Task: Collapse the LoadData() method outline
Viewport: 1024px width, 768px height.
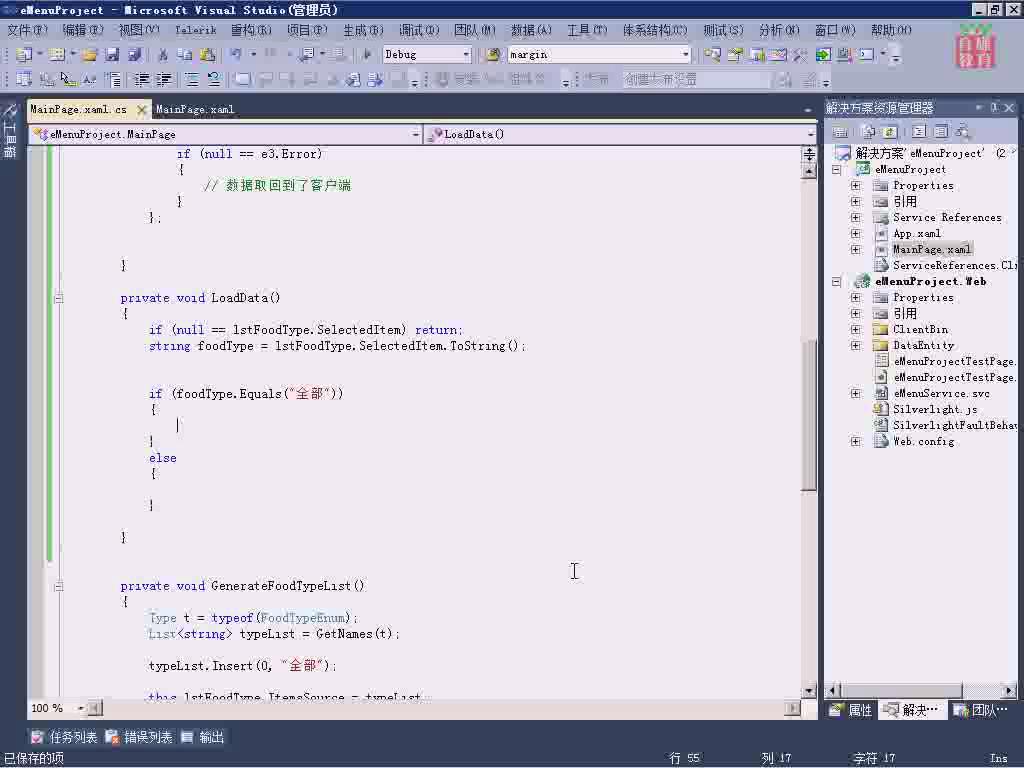Action: tap(59, 298)
